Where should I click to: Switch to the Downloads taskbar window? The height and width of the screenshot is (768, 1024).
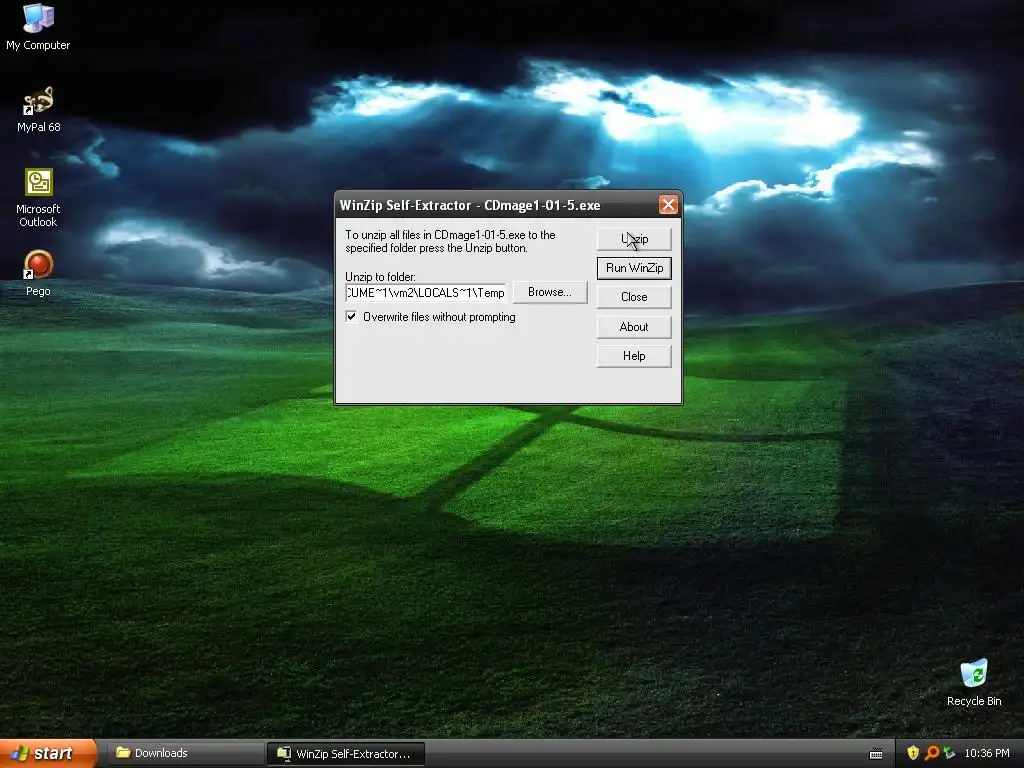click(x=184, y=753)
